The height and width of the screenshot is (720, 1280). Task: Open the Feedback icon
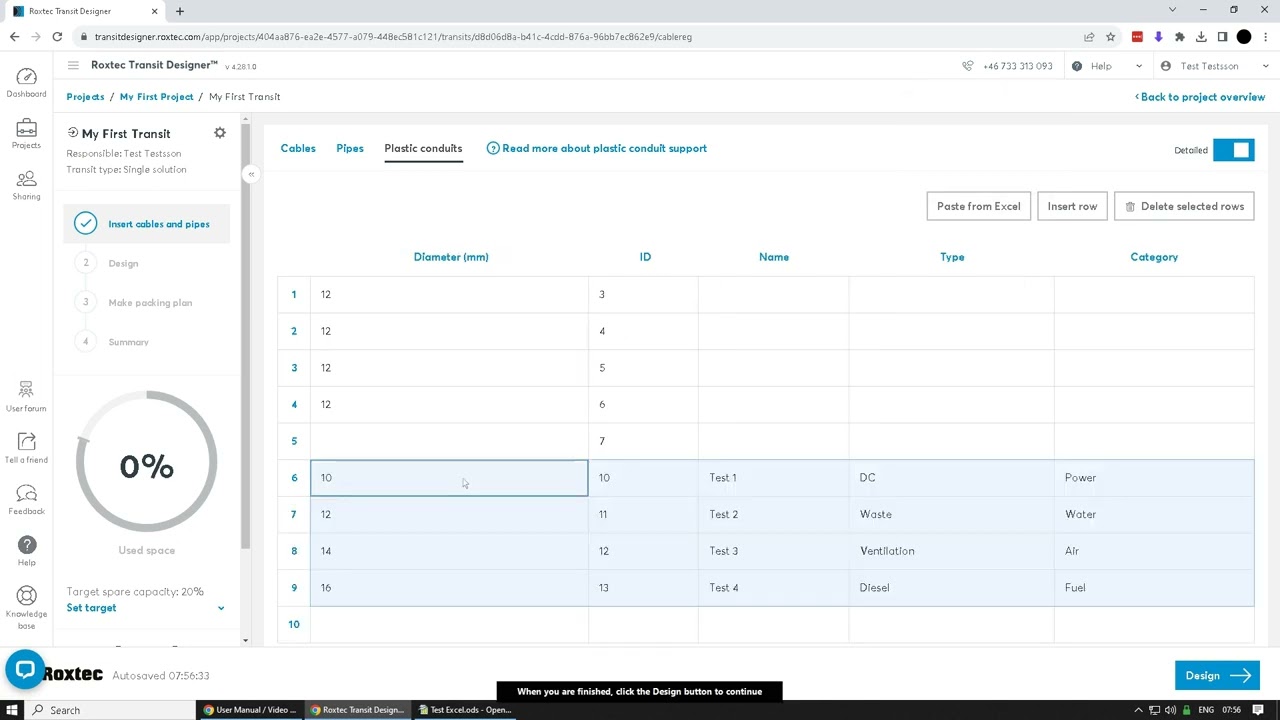pyautogui.click(x=26, y=499)
